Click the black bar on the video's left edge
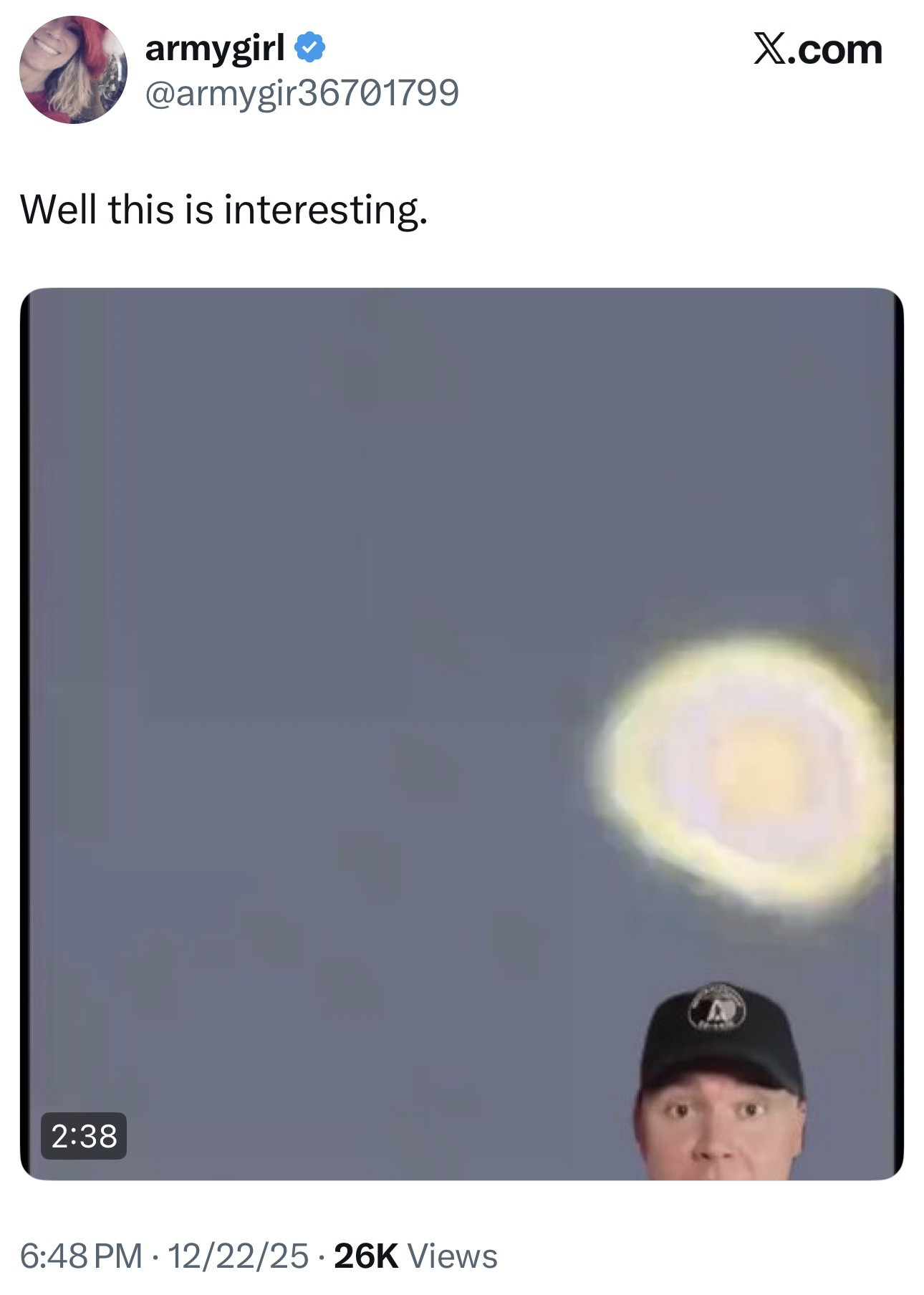The image size is (924, 1295). [25, 733]
